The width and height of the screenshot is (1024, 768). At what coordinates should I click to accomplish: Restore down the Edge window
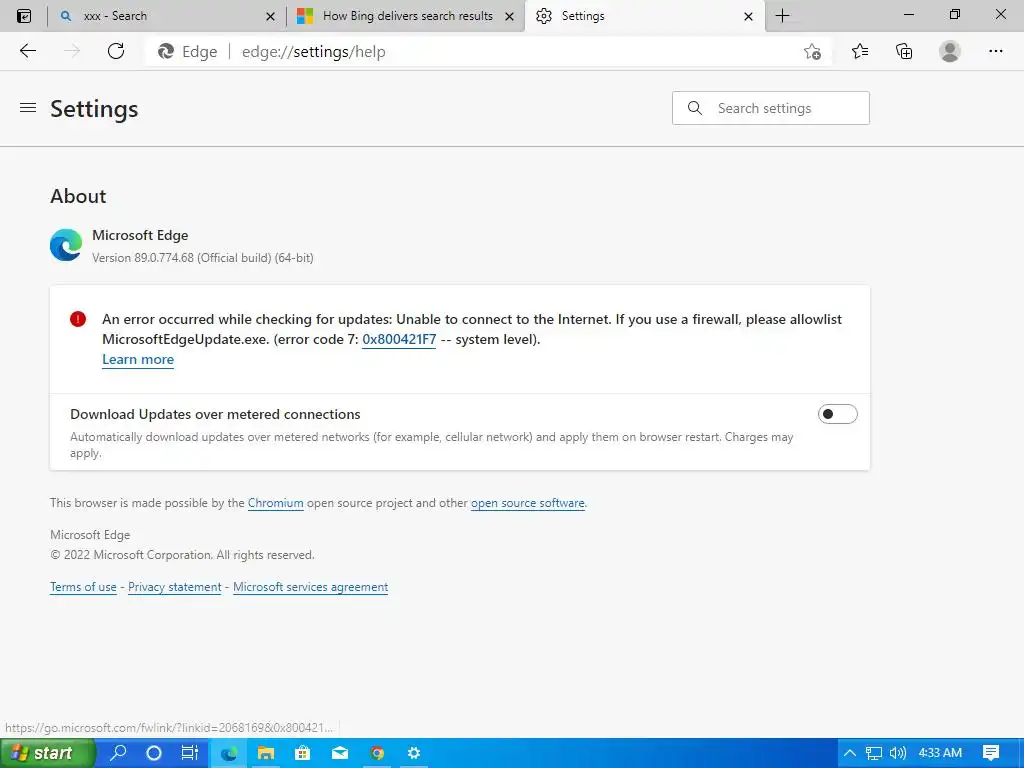tap(954, 14)
